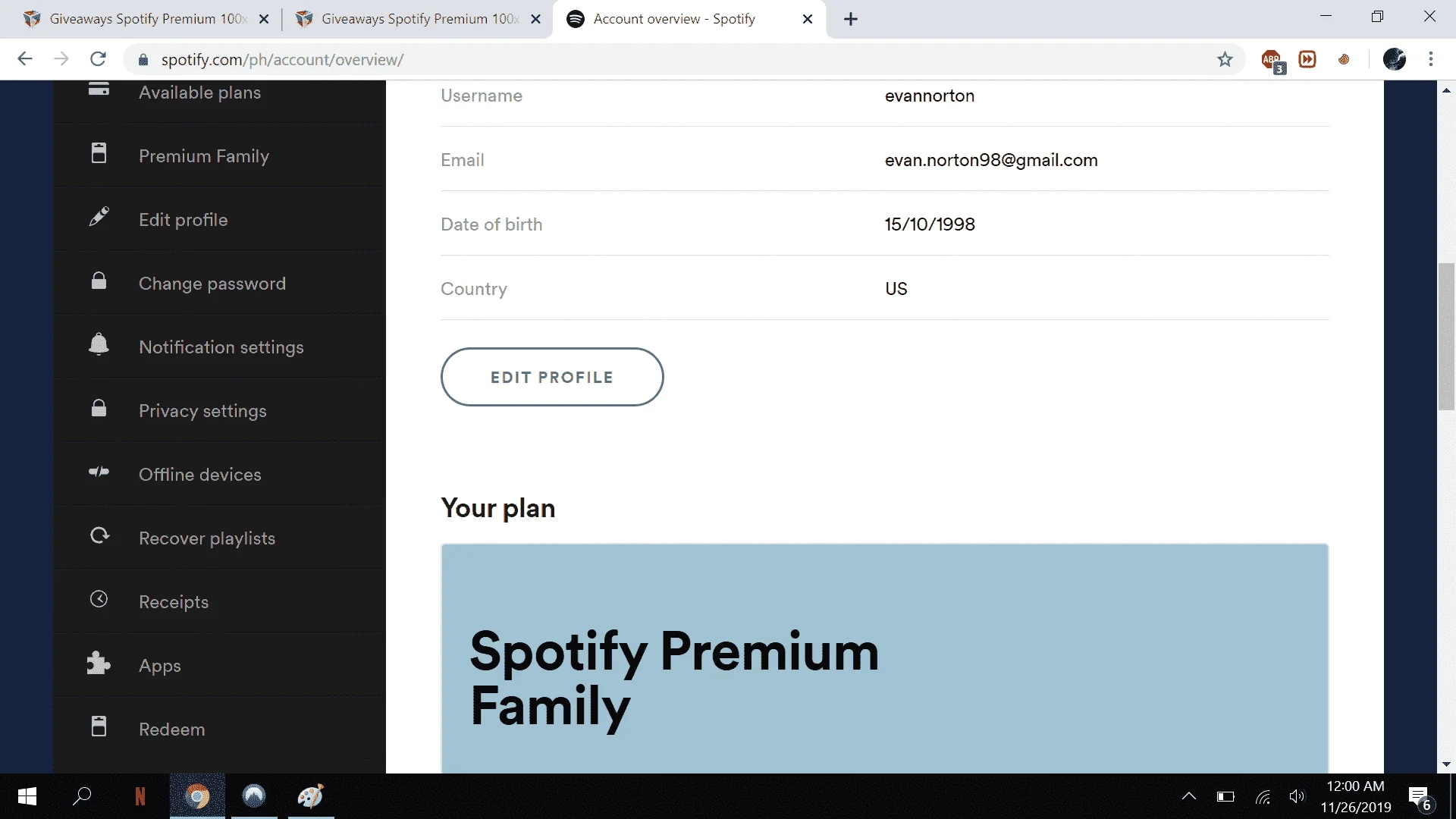
Task: Open Chrome three-dot menu
Action: (1431, 59)
